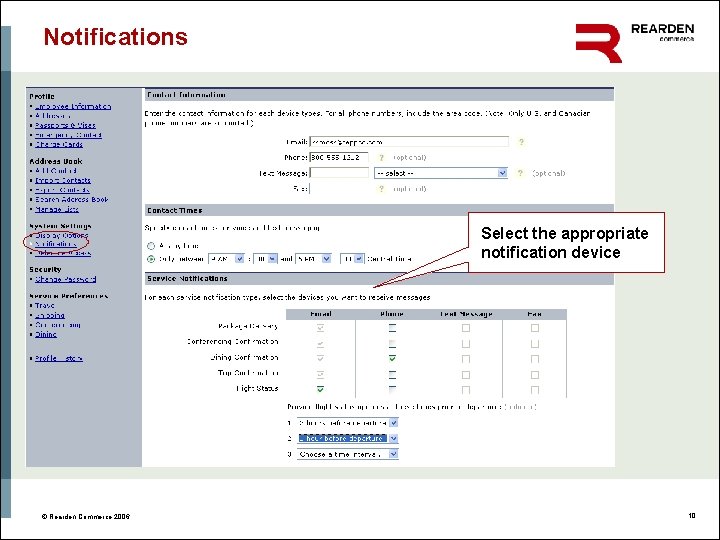Click the Email column header in table
Image resolution: width=720 pixels, height=540 pixels.
click(x=321, y=314)
